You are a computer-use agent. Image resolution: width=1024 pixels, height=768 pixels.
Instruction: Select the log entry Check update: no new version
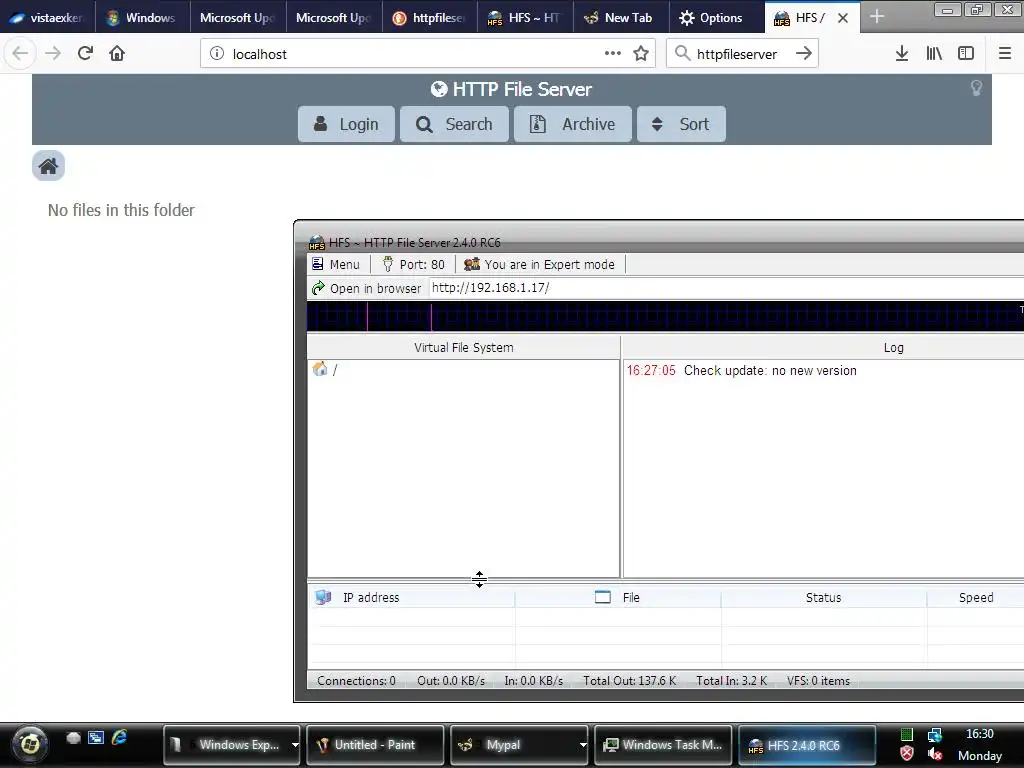point(742,370)
